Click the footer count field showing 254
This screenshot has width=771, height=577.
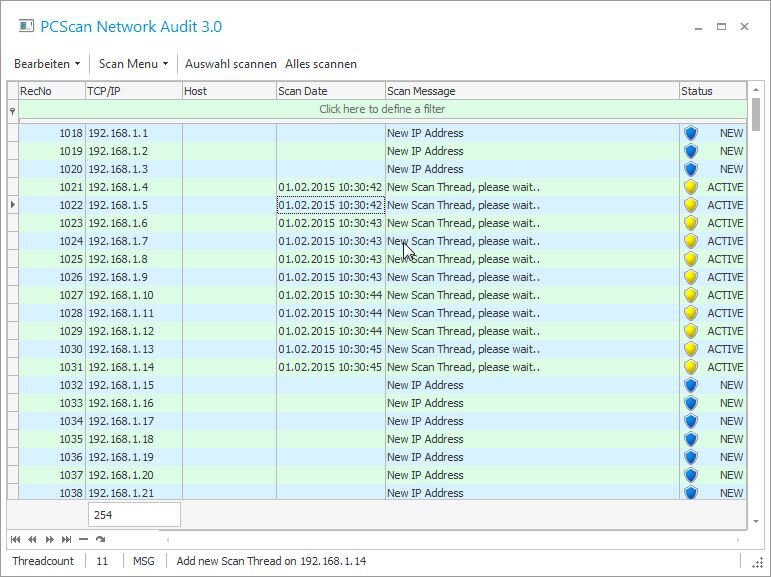[x=134, y=515]
